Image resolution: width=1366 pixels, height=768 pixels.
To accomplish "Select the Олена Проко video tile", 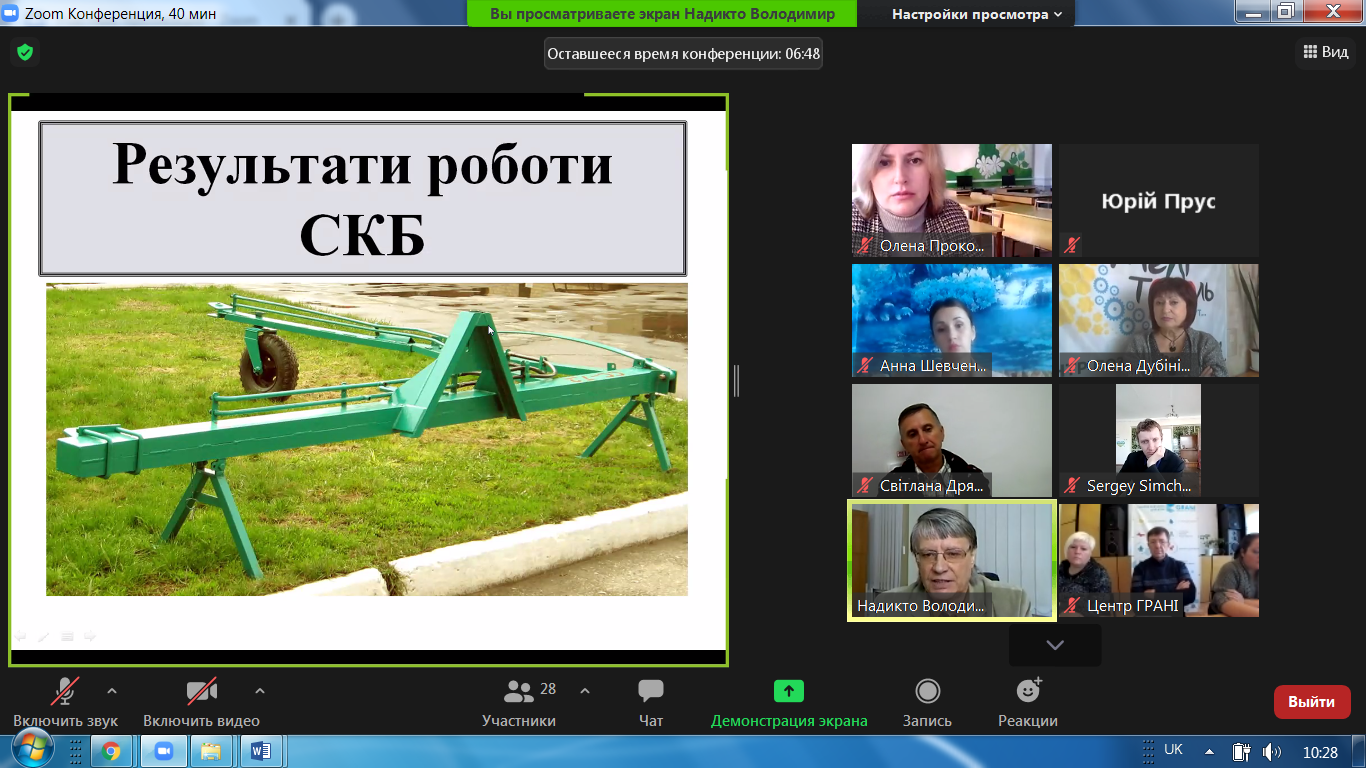I will (952, 200).
